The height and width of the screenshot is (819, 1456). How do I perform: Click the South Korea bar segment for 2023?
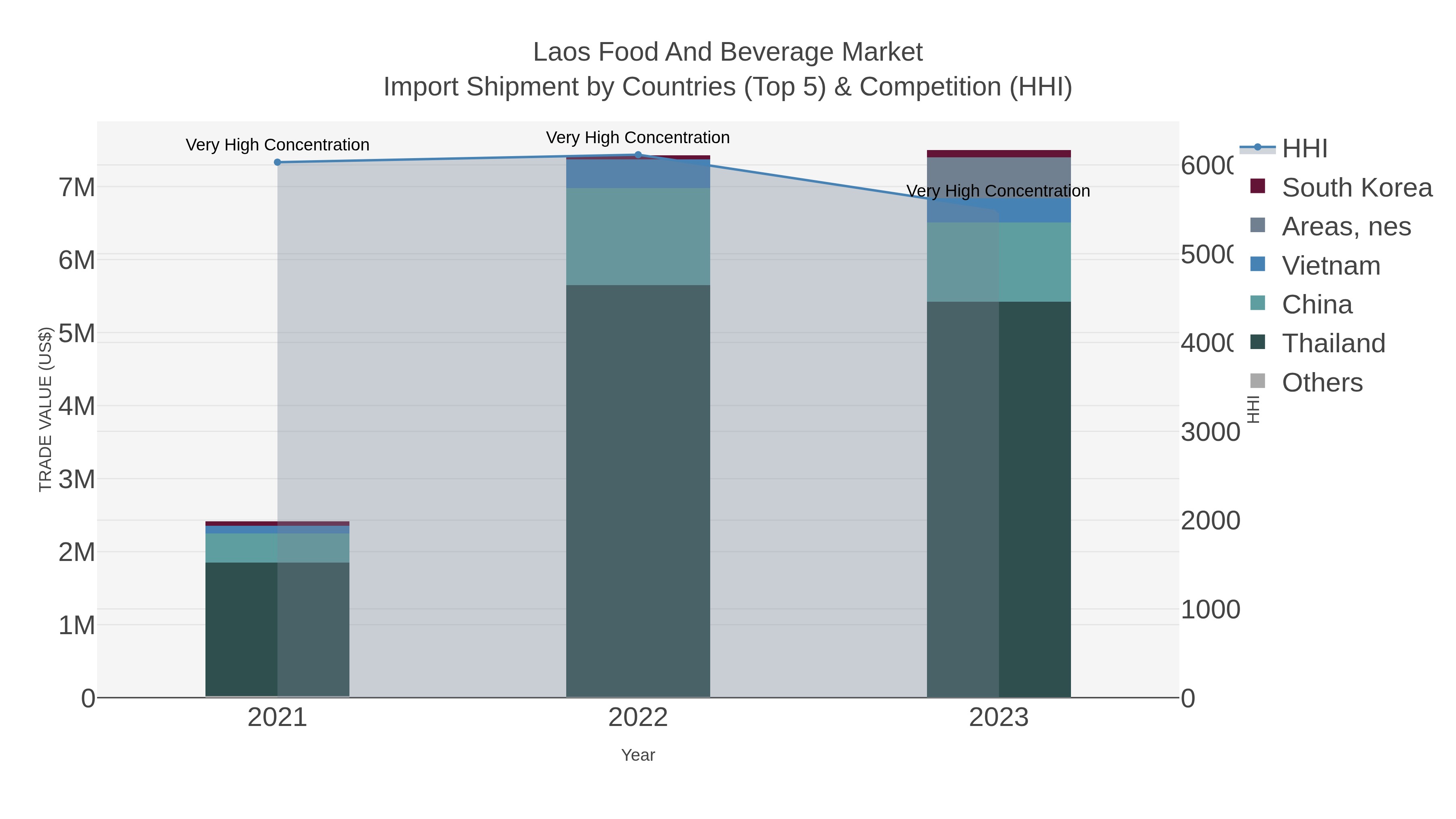(x=999, y=154)
